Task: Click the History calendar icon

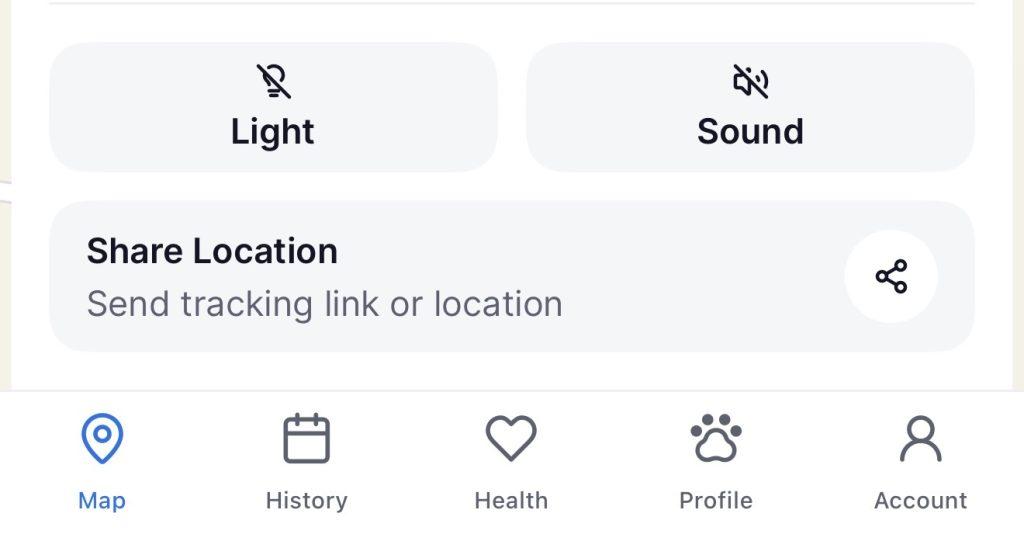Action: pos(306,439)
